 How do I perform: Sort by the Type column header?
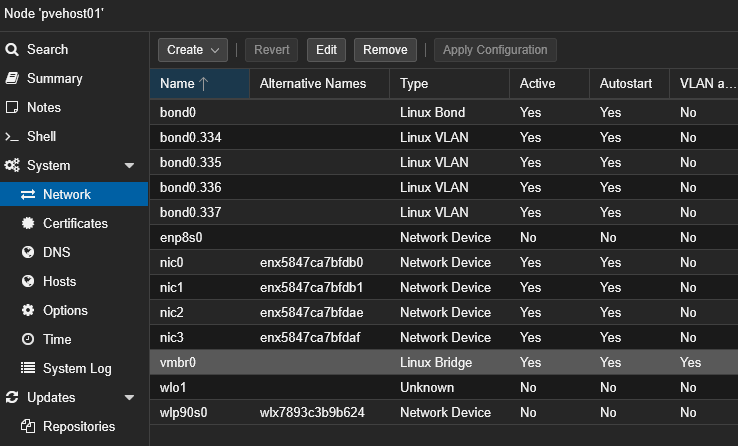pos(449,84)
